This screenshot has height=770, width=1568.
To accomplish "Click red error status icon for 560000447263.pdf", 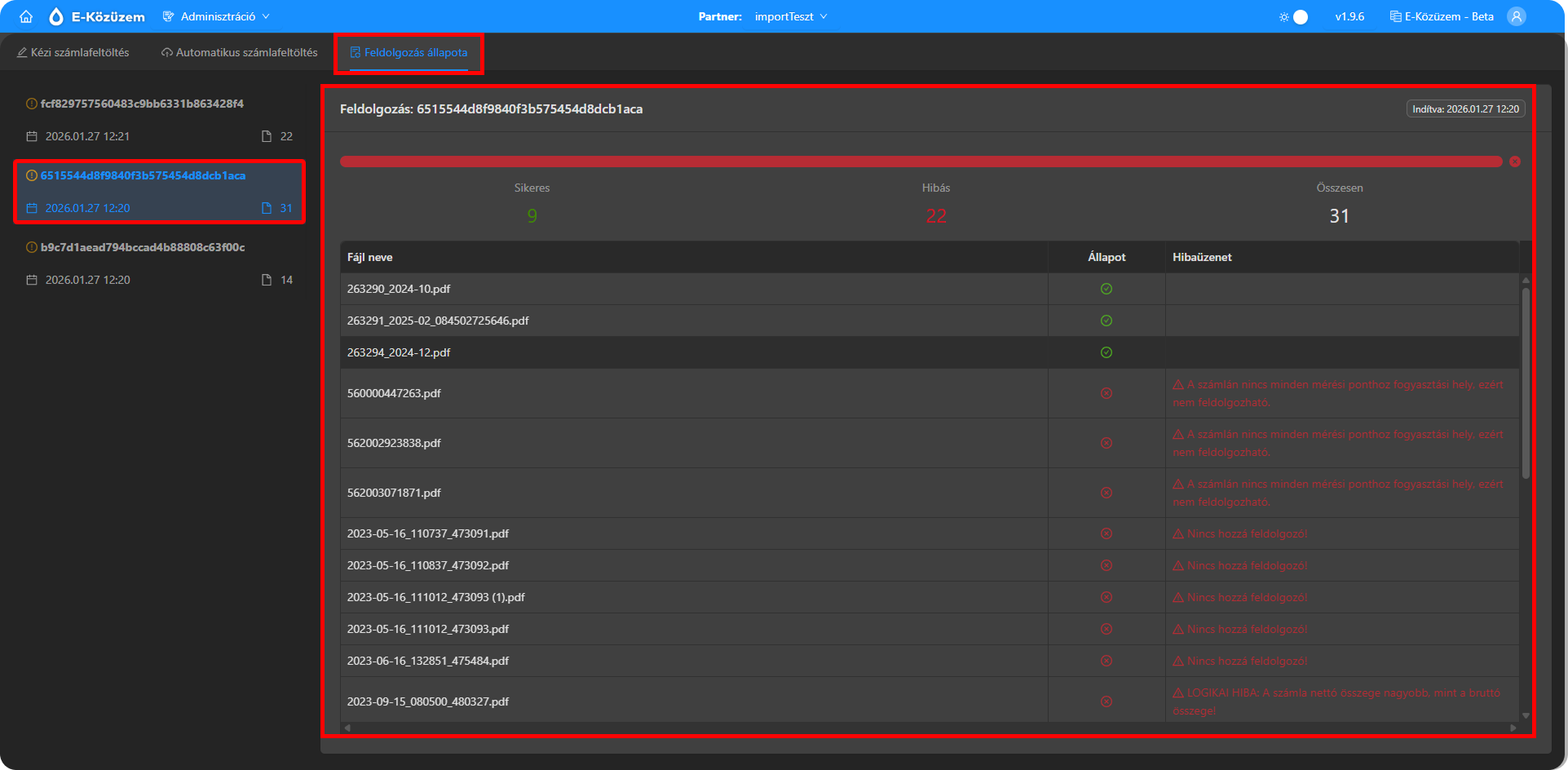I will coord(1106,393).
